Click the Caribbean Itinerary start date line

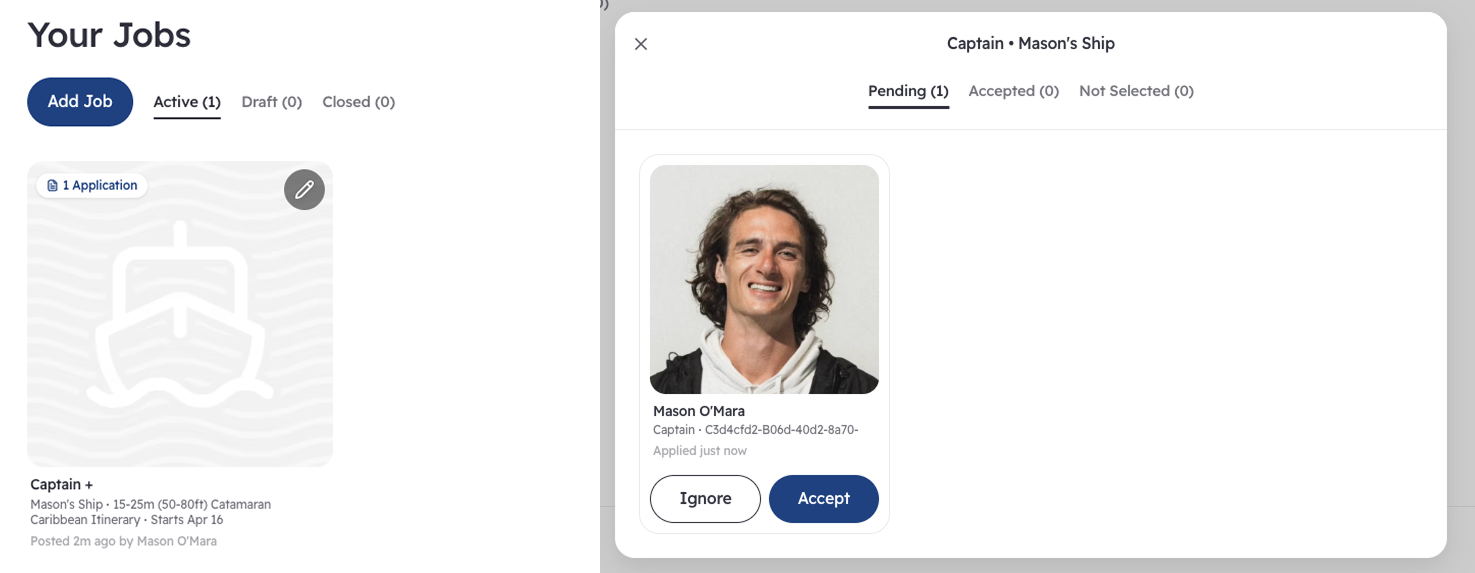[x=127, y=520]
